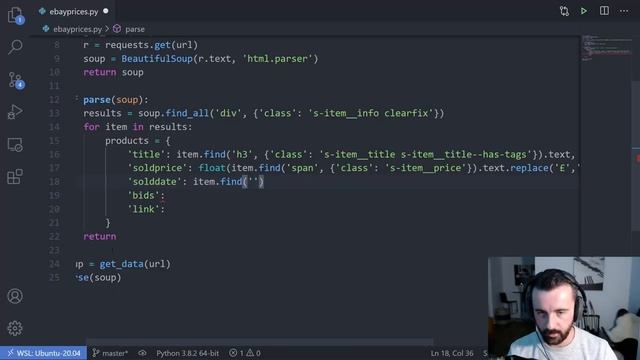
Task: Split the editor to the right
Action: (x=604, y=11)
